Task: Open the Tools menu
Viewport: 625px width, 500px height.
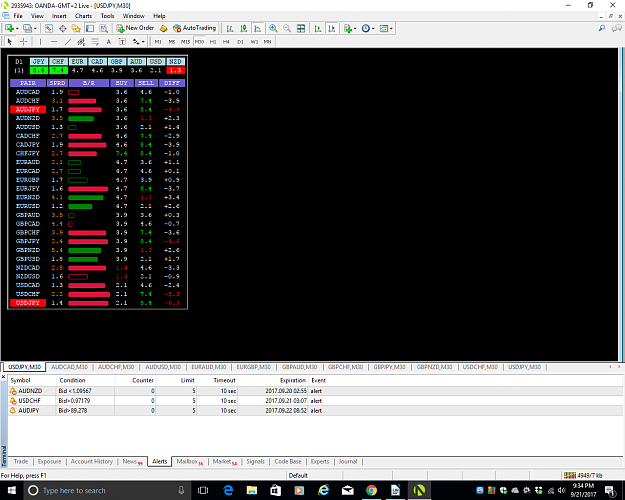Action: (107, 16)
